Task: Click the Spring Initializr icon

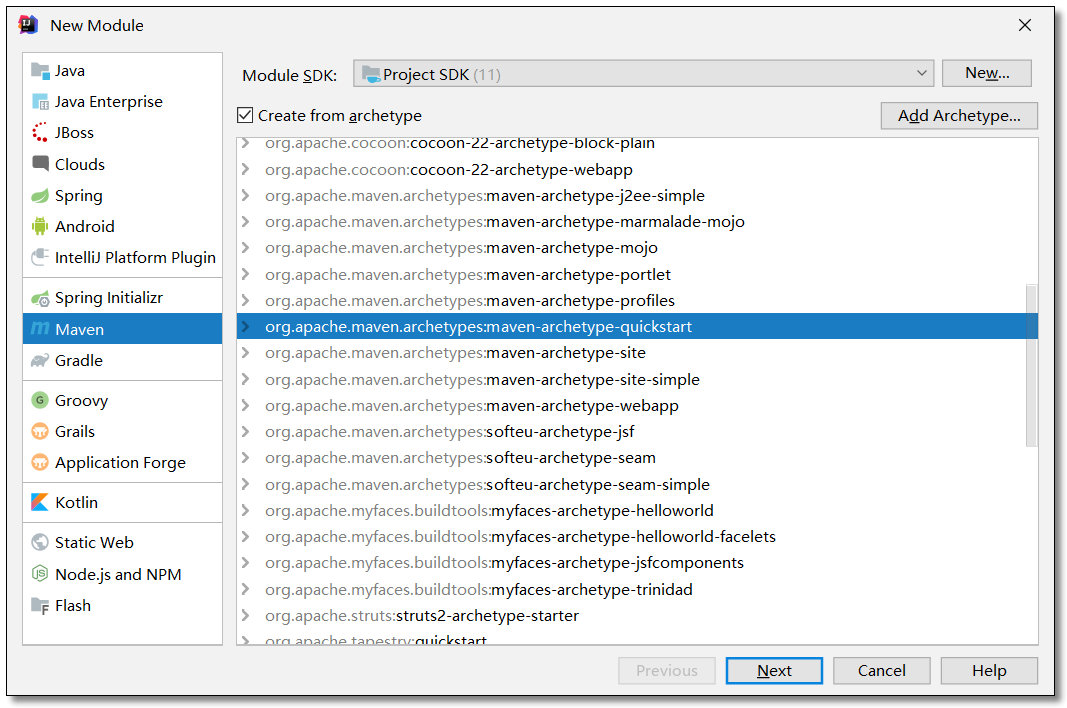Action: (40, 298)
